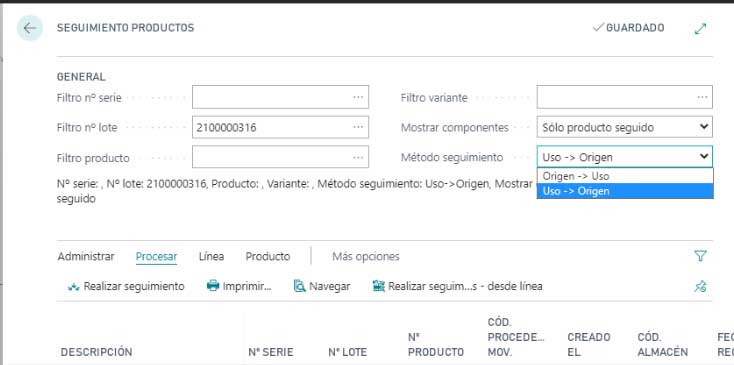Viewport: 734px width, 365px height.
Task: Click the SEGUIMIENTO PRODUCTOS page title
Action: 125,28
